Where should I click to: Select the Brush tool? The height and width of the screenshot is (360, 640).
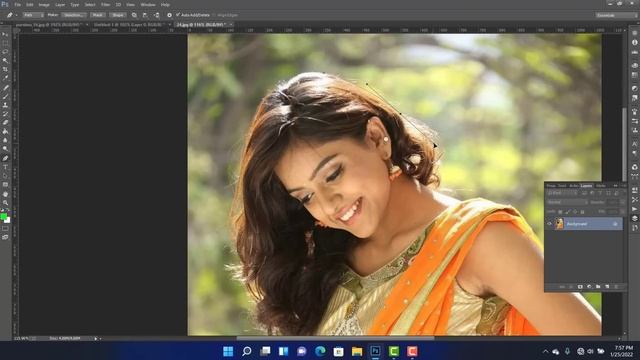click(x=5, y=97)
